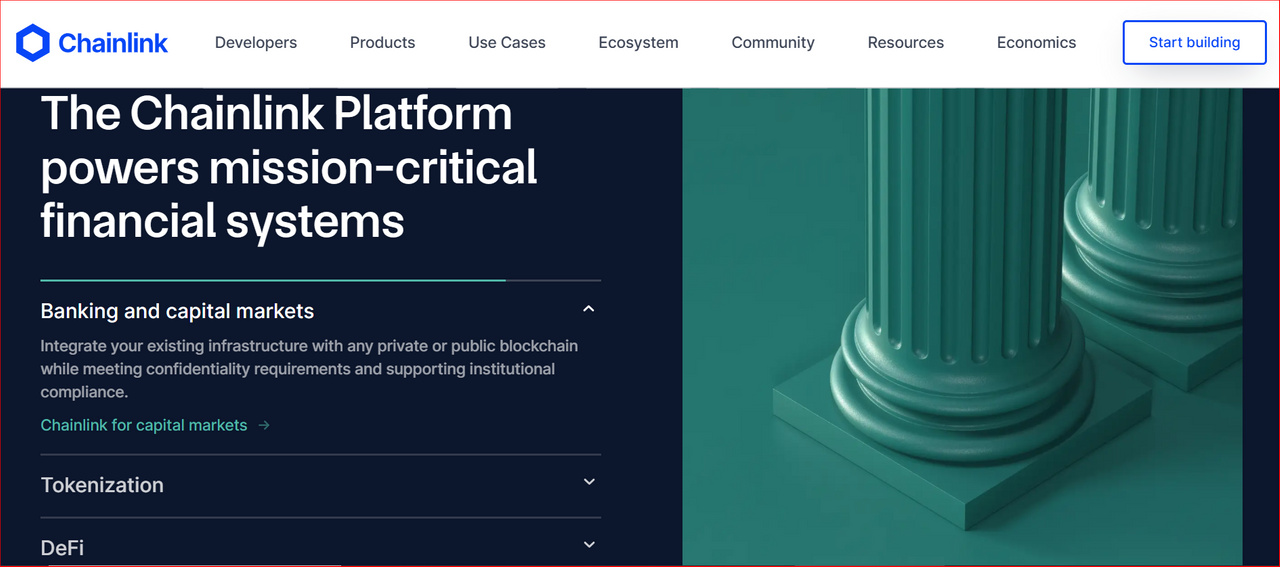1280x567 pixels.
Task: Open the Economics menu
Action: pos(1036,43)
